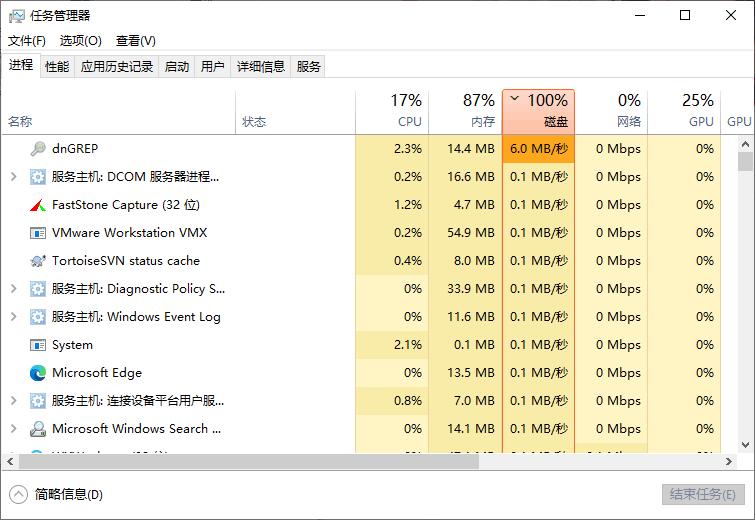This screenshot has width=755, height=520.
Task: Select the Microsoft Edge process name
Action: coord(97,373)
